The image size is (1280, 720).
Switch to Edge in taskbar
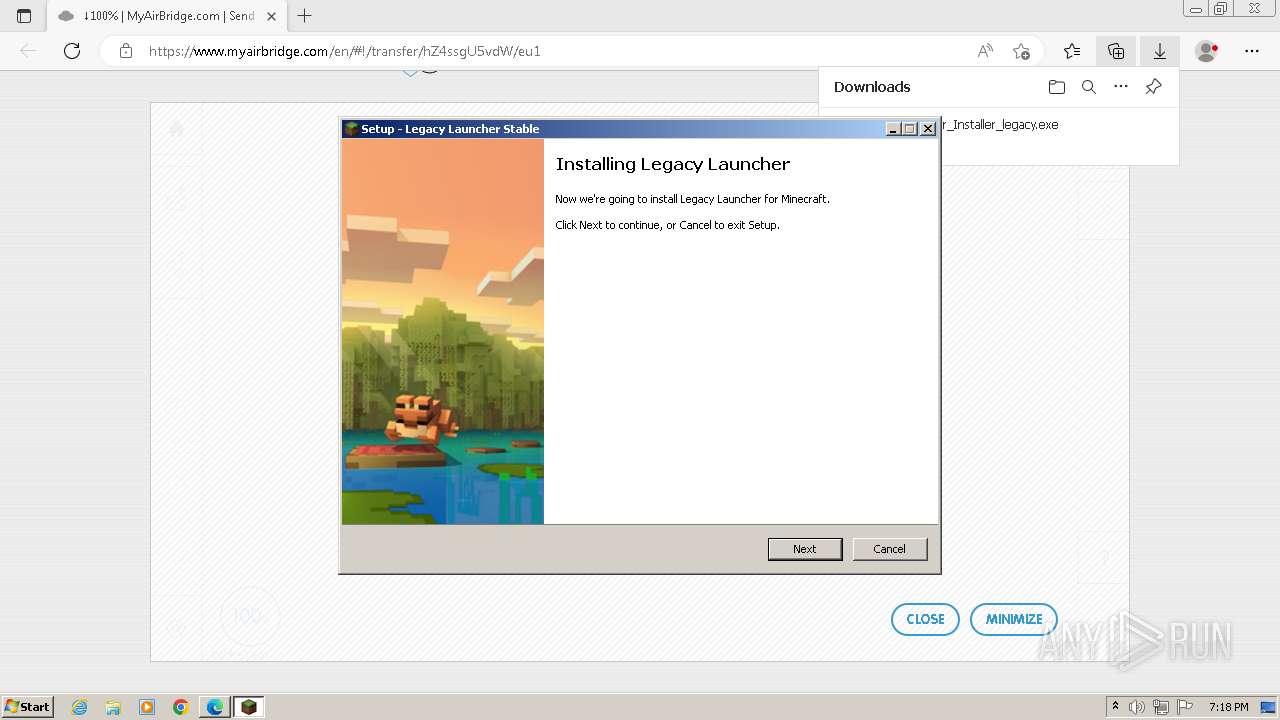click(x=215, y=707)
